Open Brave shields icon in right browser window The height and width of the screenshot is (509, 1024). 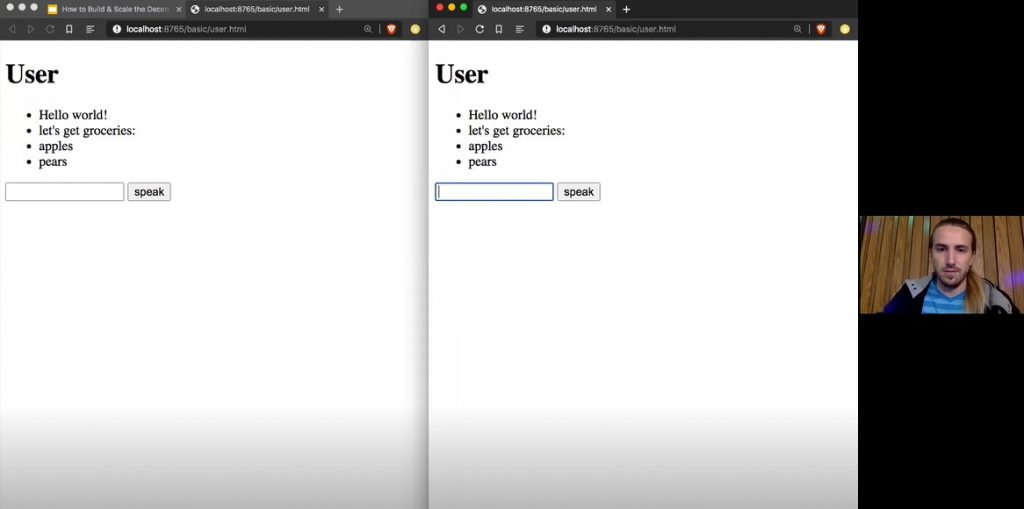tap(821, 29)
